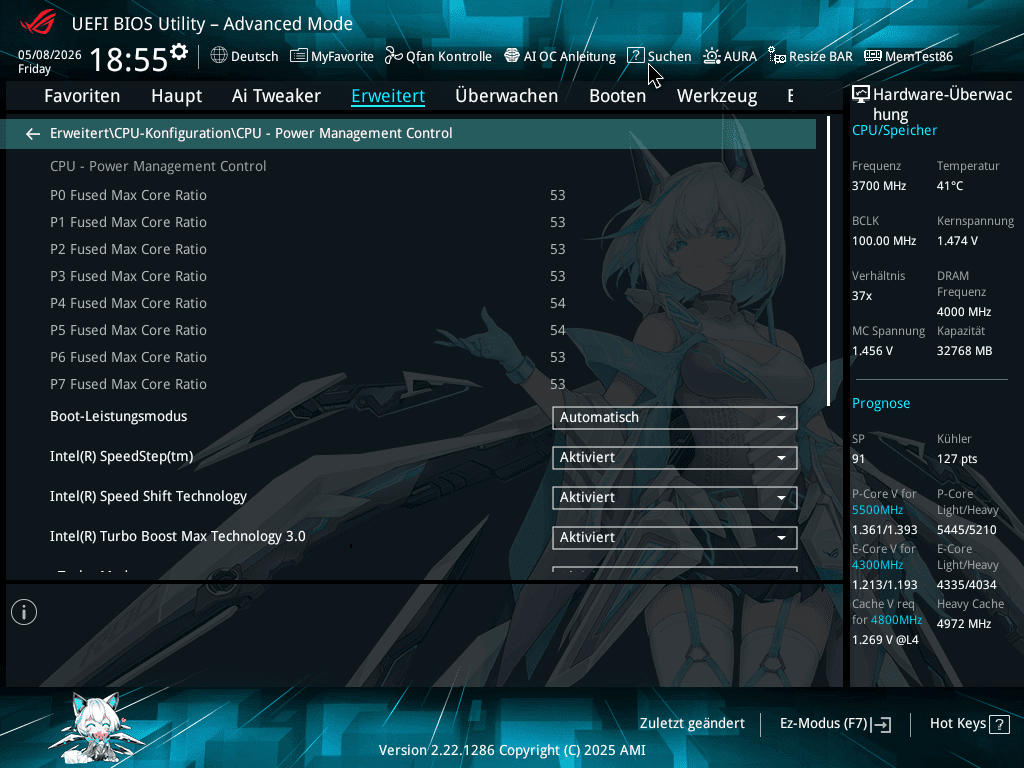Image resolution: width=1024 pixels, height=768 pixels.
Task: Select the Erweitert tab
Action: coord(388,96)
